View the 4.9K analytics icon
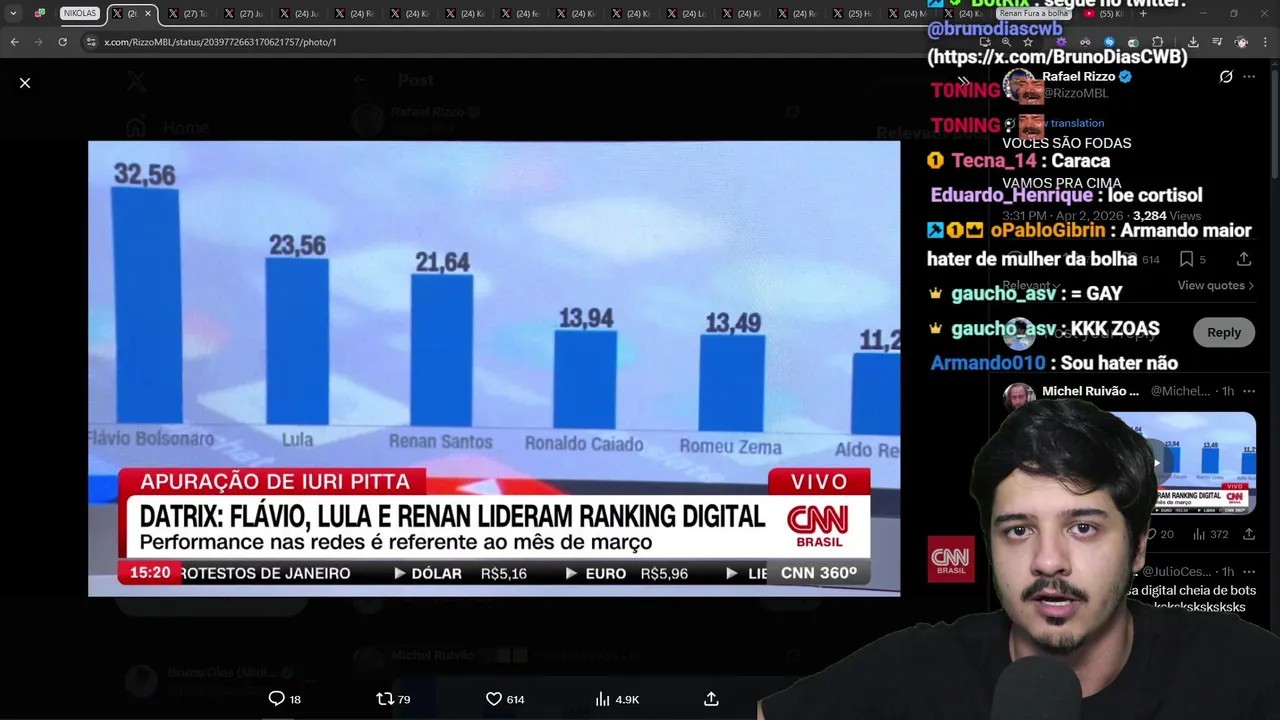 click(x=617, y=699)
